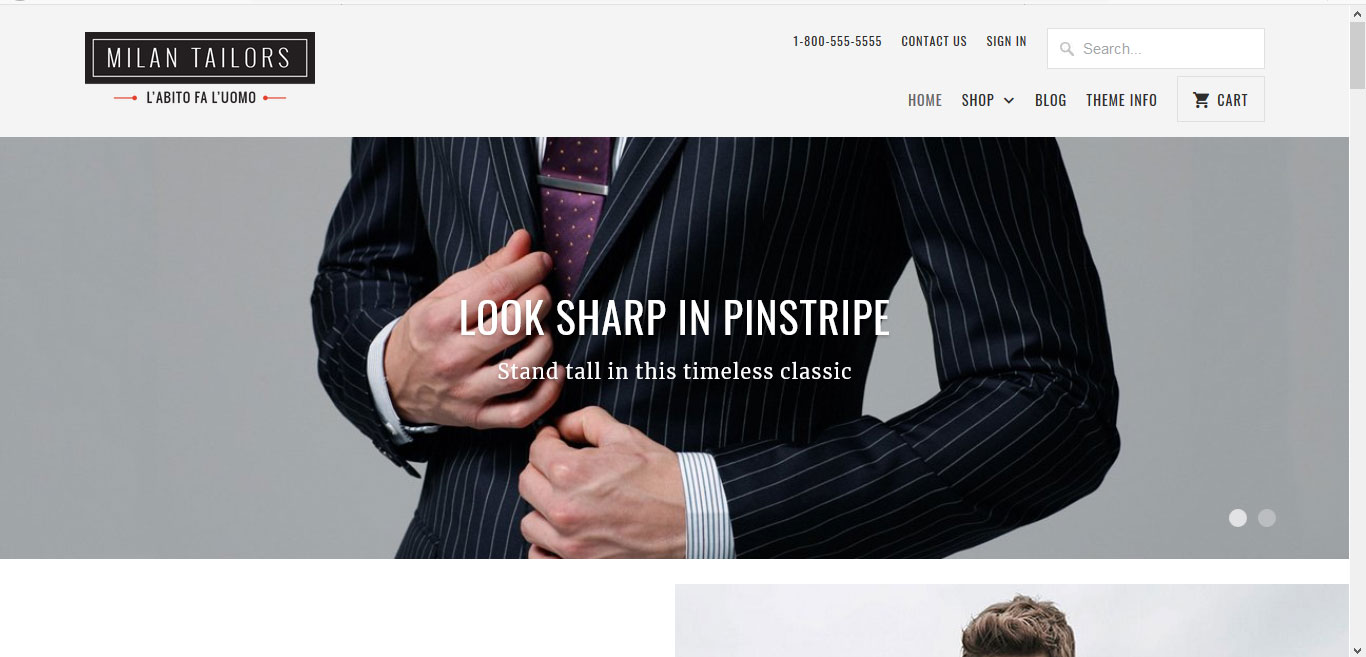Open the Theme Info page
Screen dimensions: 1366x657
tap(1122, 100)
